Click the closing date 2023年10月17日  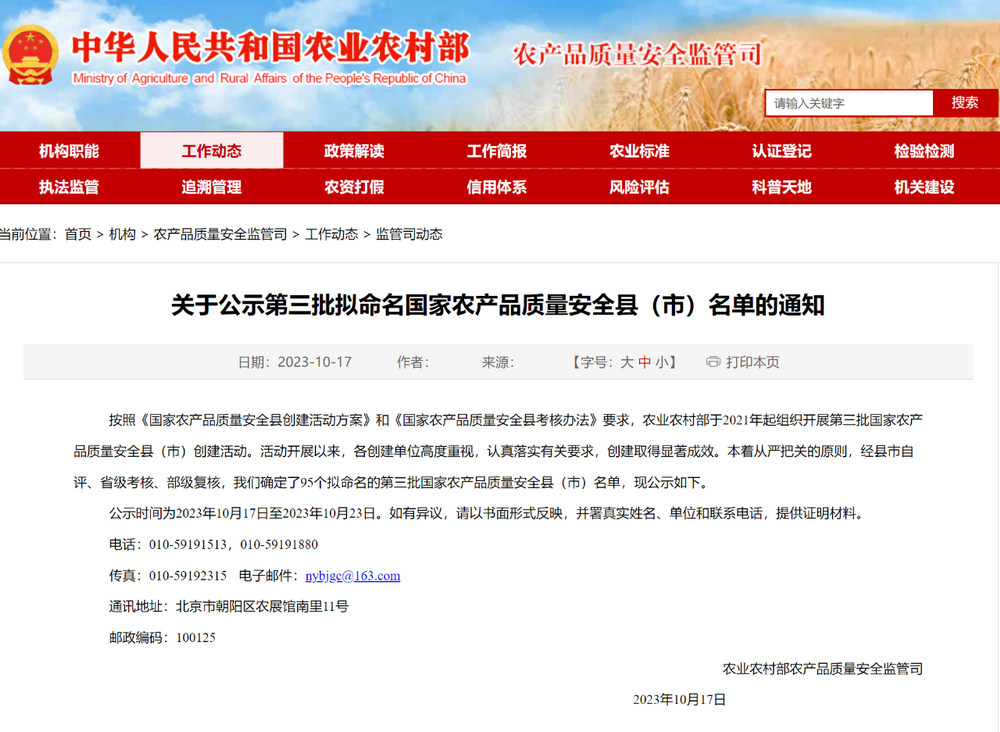point(679,699)
